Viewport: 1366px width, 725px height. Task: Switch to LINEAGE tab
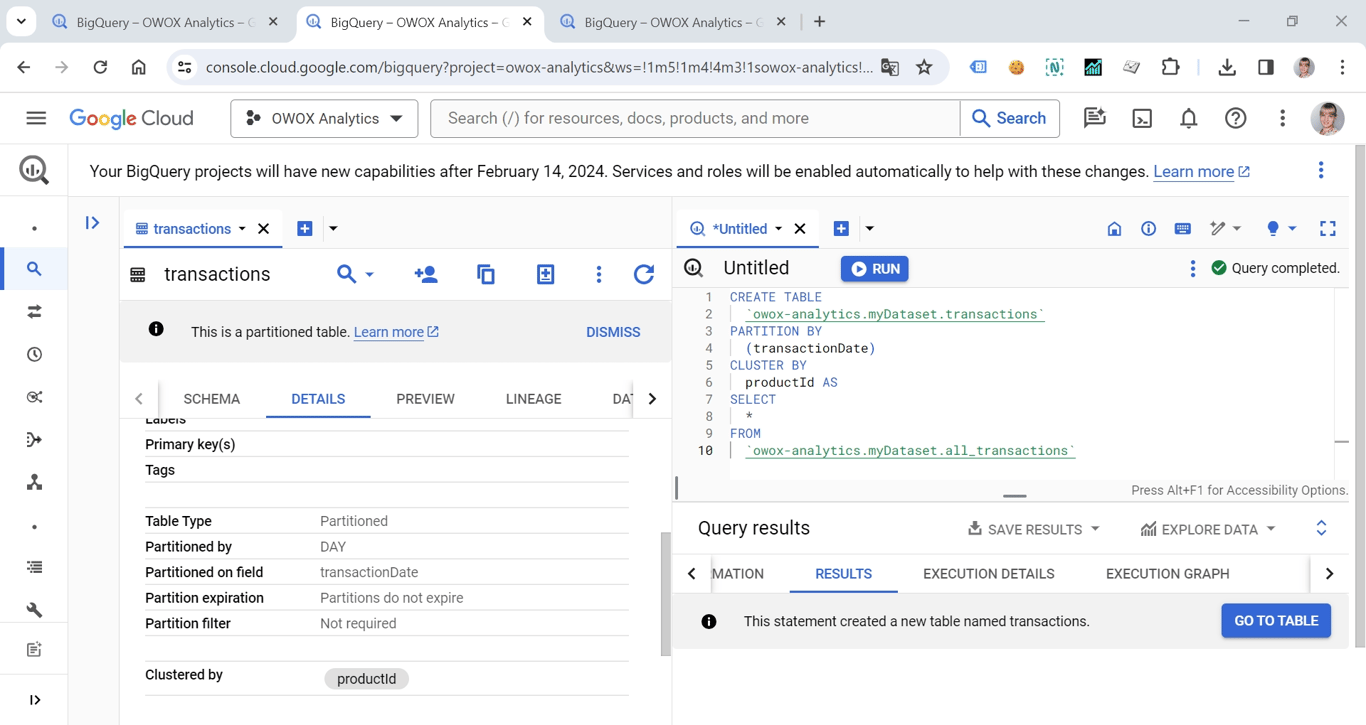point(533,399)
